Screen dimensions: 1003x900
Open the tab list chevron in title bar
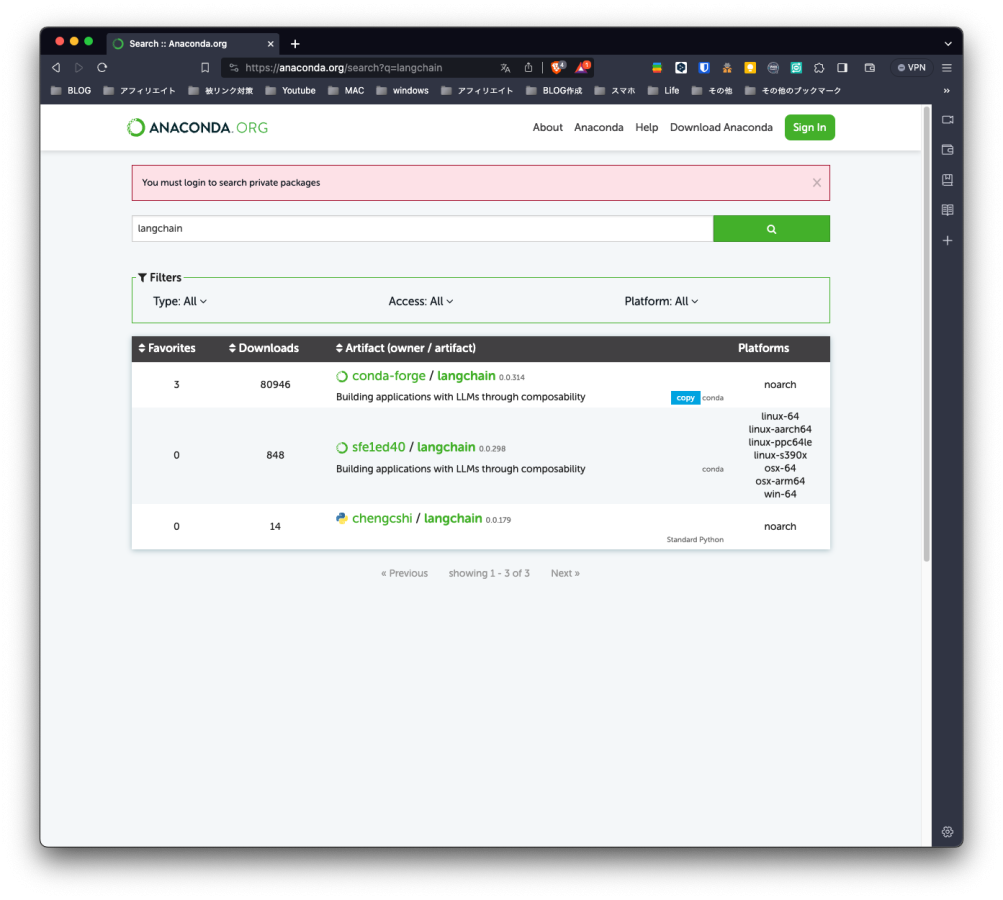click(x=948, y=43)
